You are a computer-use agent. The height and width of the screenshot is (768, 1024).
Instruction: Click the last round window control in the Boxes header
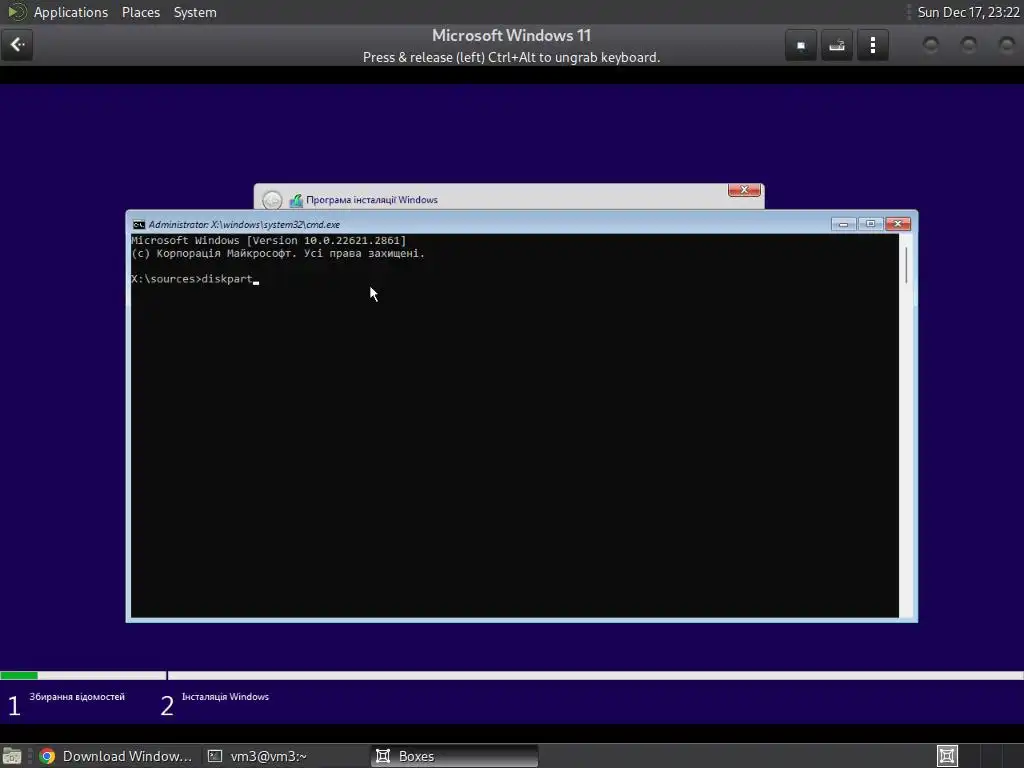[1006, 44]
